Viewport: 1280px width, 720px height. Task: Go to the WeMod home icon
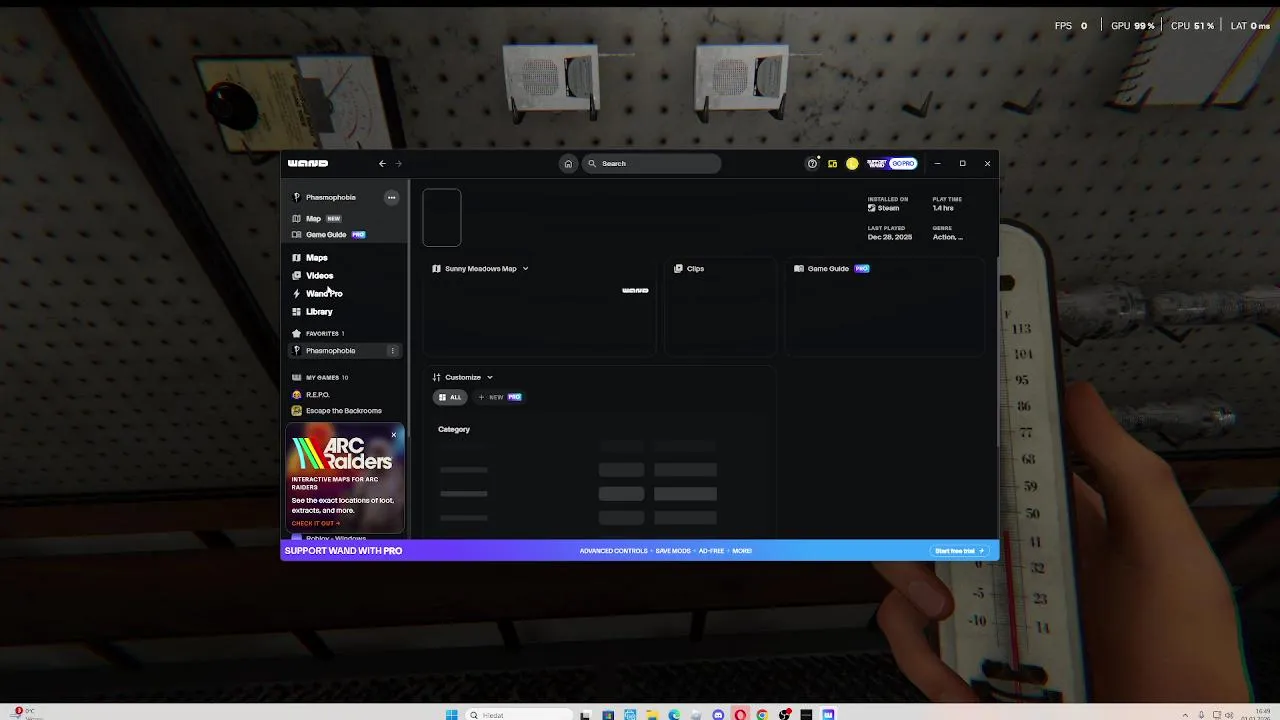pos(568,164)
